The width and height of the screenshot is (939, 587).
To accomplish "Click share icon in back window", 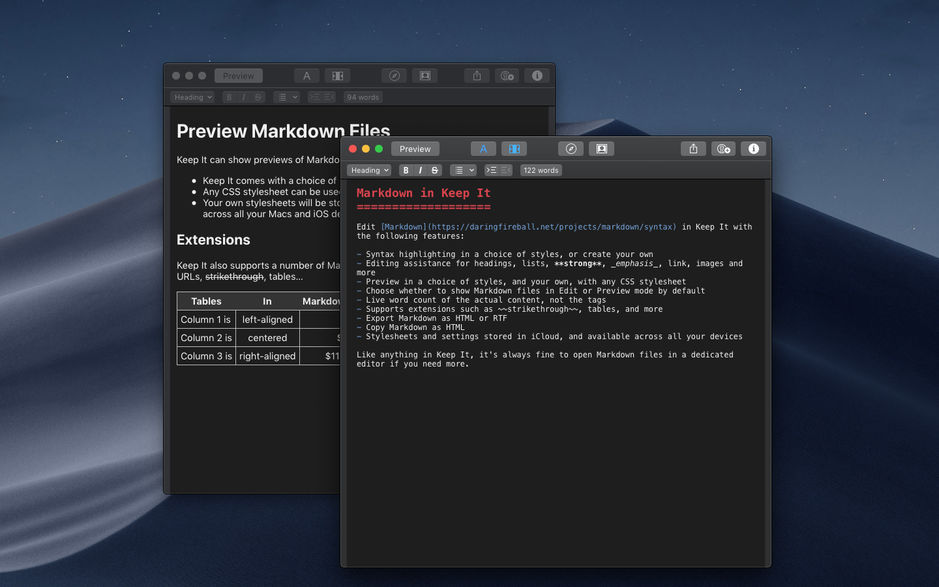I will (x=477, y=76).
